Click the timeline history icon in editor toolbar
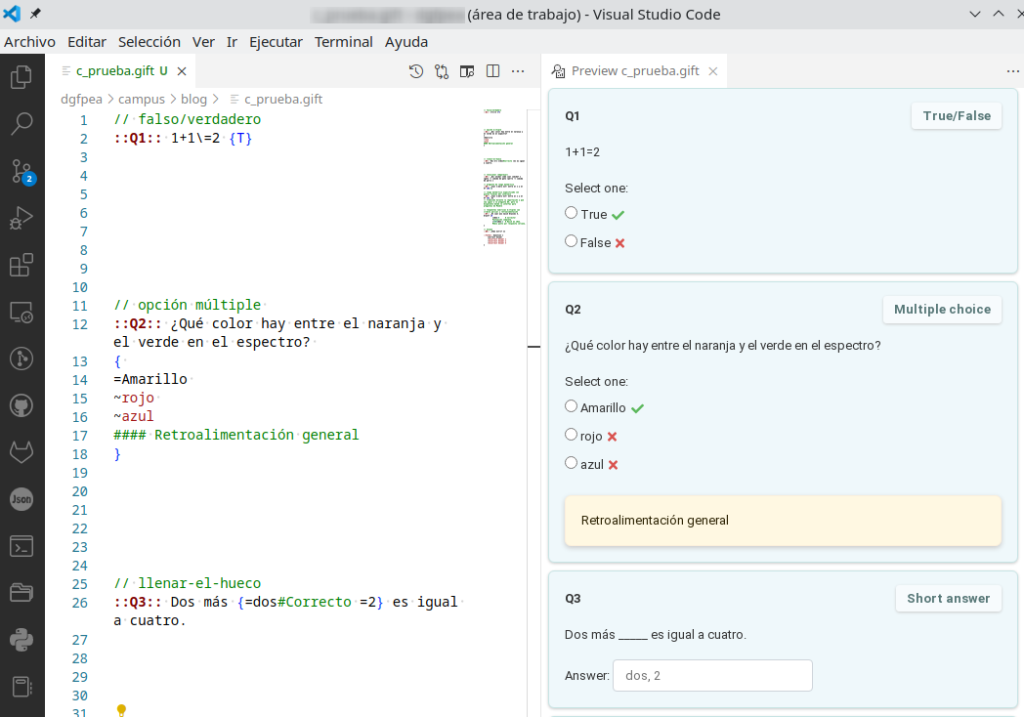Screen dimensions: 1024x717 point(416,71)
